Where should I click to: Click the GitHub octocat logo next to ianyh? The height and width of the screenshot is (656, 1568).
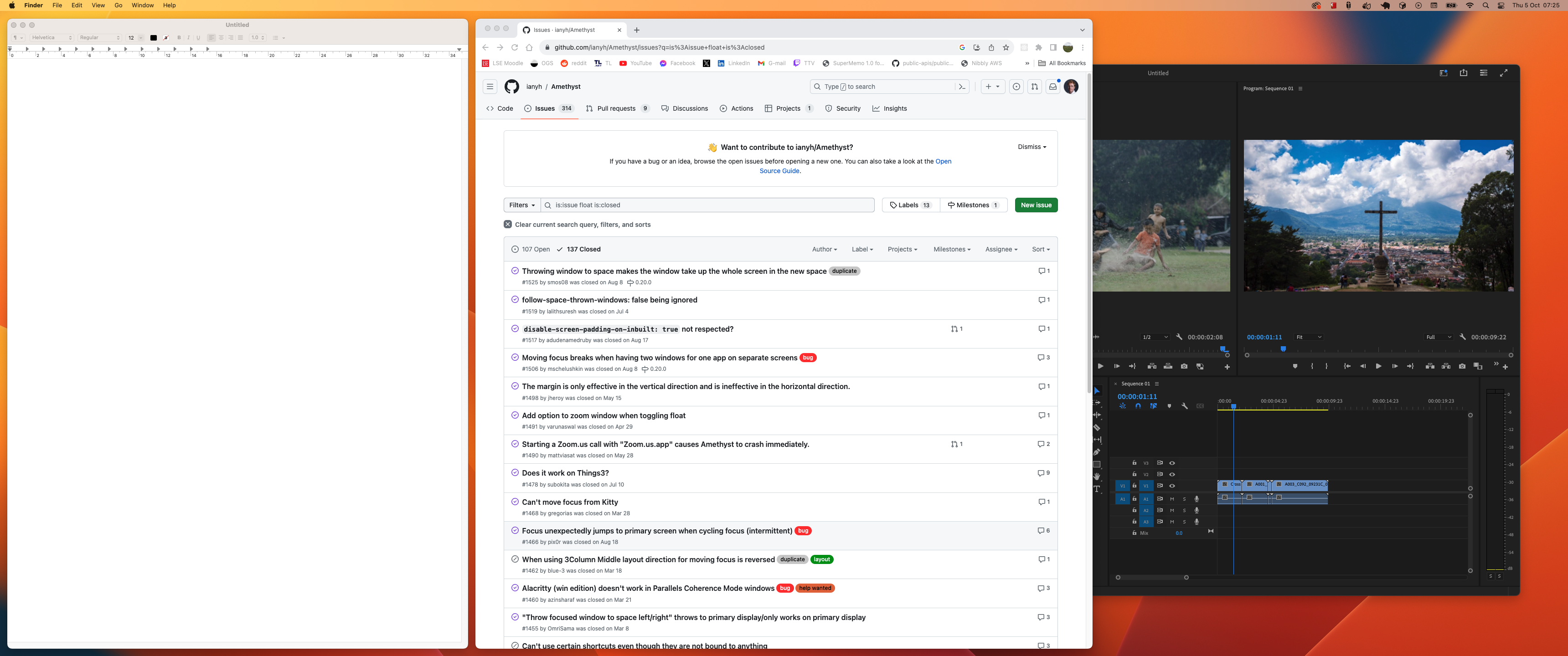511,87
